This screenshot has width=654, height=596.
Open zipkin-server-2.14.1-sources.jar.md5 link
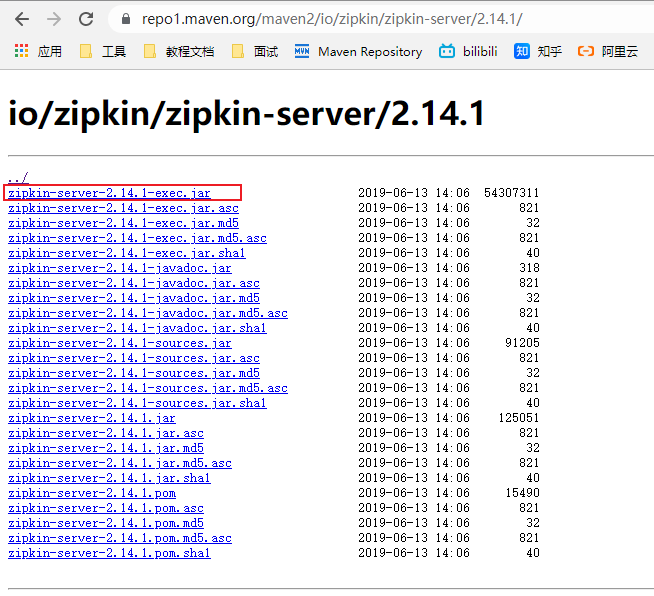coord(134,373)
